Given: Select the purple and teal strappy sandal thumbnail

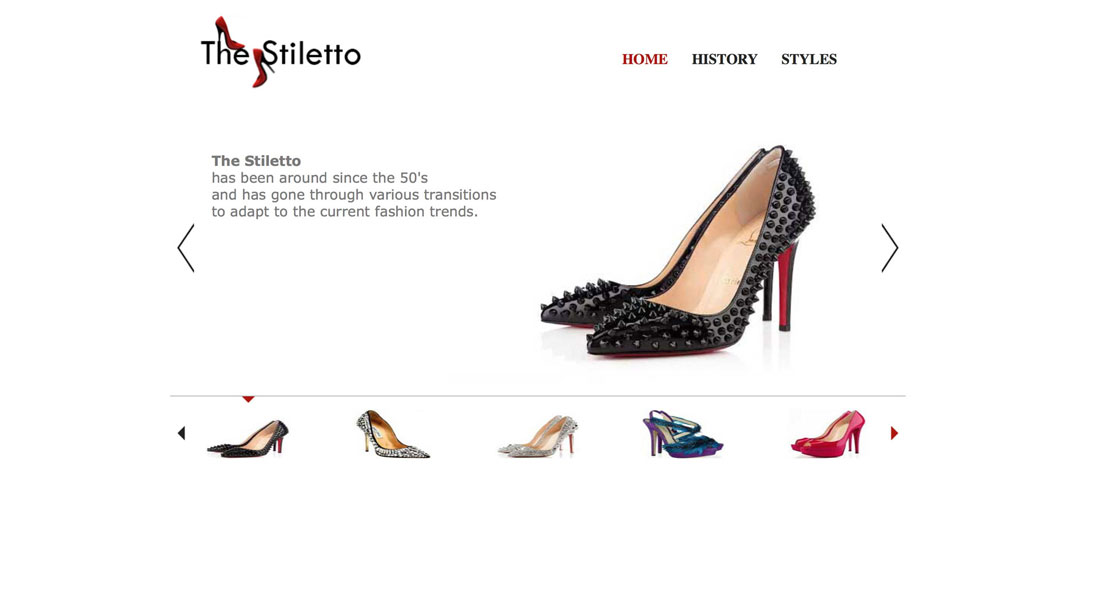Looking at the screenshot, I should pos(683,434).
